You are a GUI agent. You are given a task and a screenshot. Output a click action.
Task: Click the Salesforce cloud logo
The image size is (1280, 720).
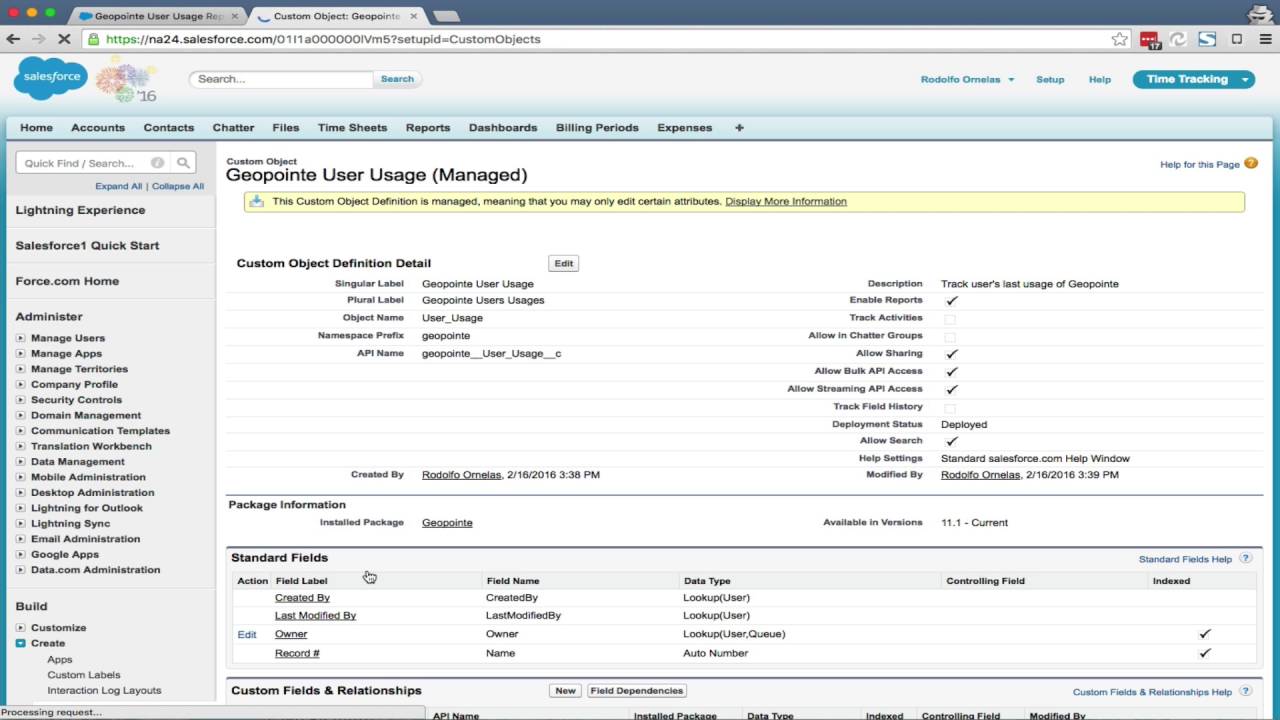coord(50,78)
